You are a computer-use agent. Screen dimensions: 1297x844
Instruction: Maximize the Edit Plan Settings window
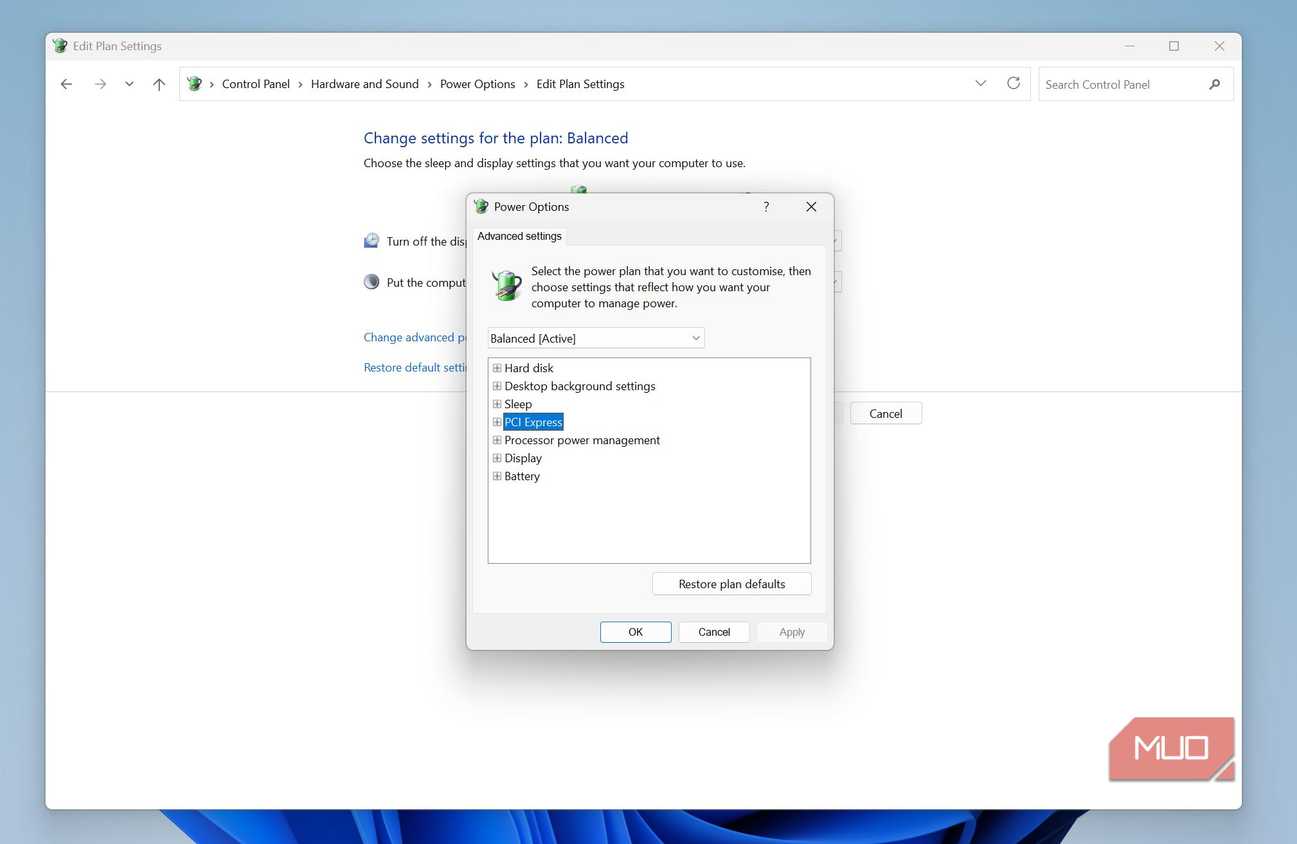pos(1174,46)
